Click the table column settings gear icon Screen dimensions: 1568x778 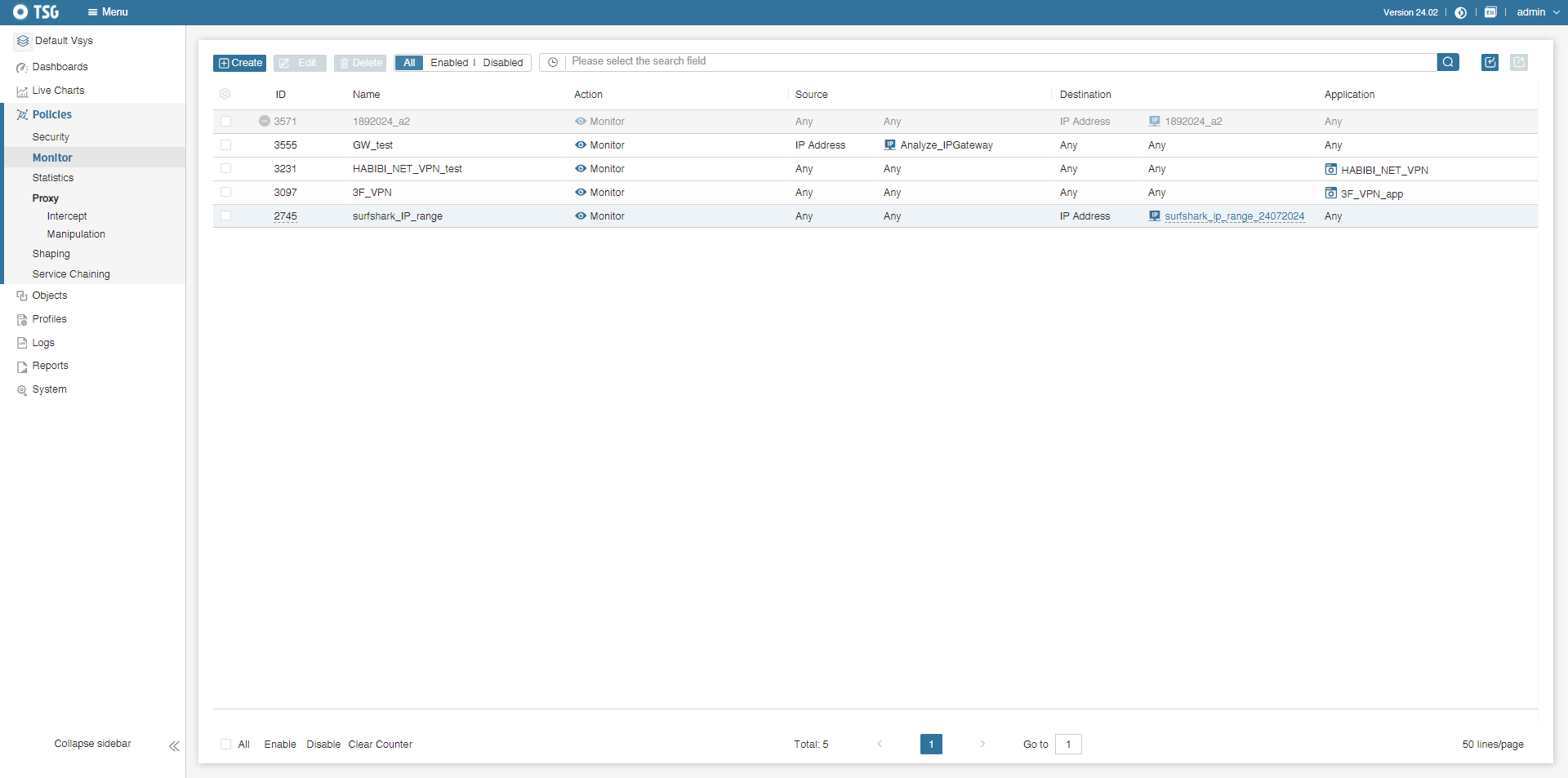click(x=225, y=94)
